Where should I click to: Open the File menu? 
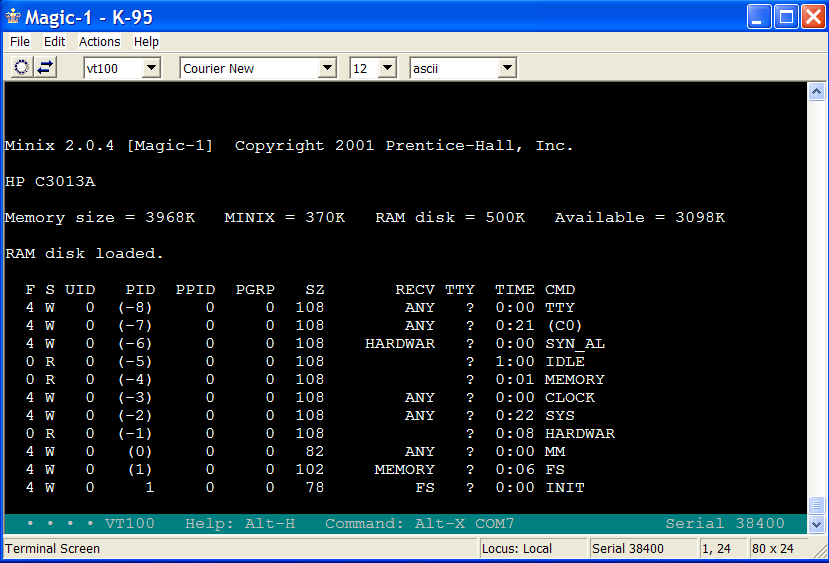pyautogui.click(x=20, y=42)
